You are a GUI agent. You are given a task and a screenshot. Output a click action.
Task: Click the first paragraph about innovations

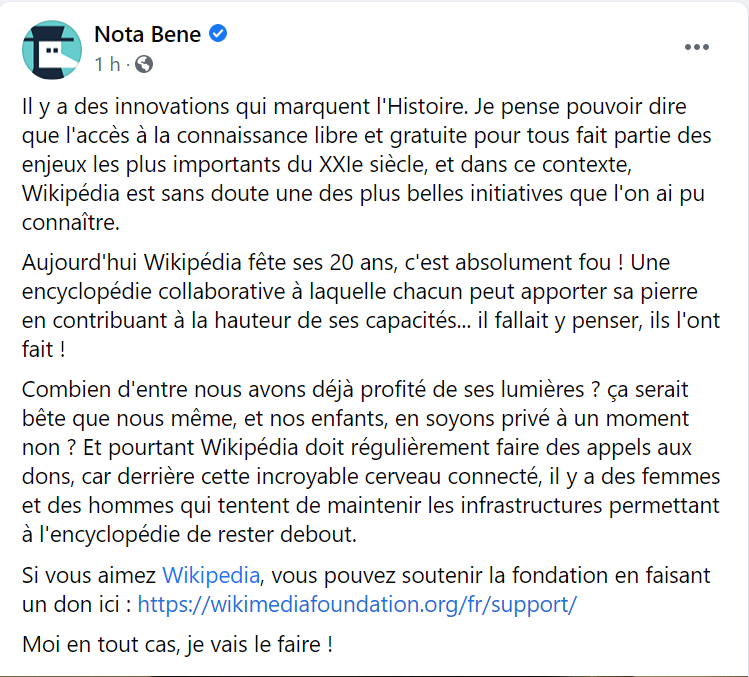tap(367, 164)
